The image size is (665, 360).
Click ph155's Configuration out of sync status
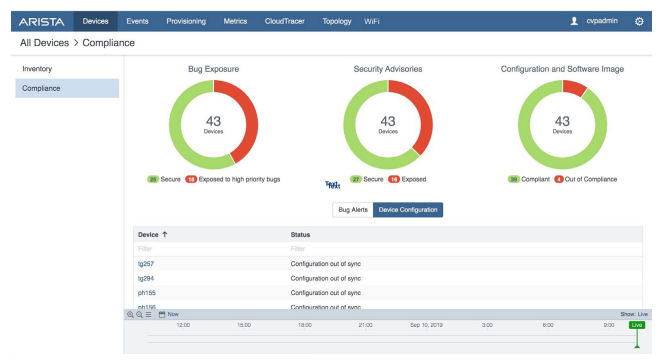[x=326, y=293]
